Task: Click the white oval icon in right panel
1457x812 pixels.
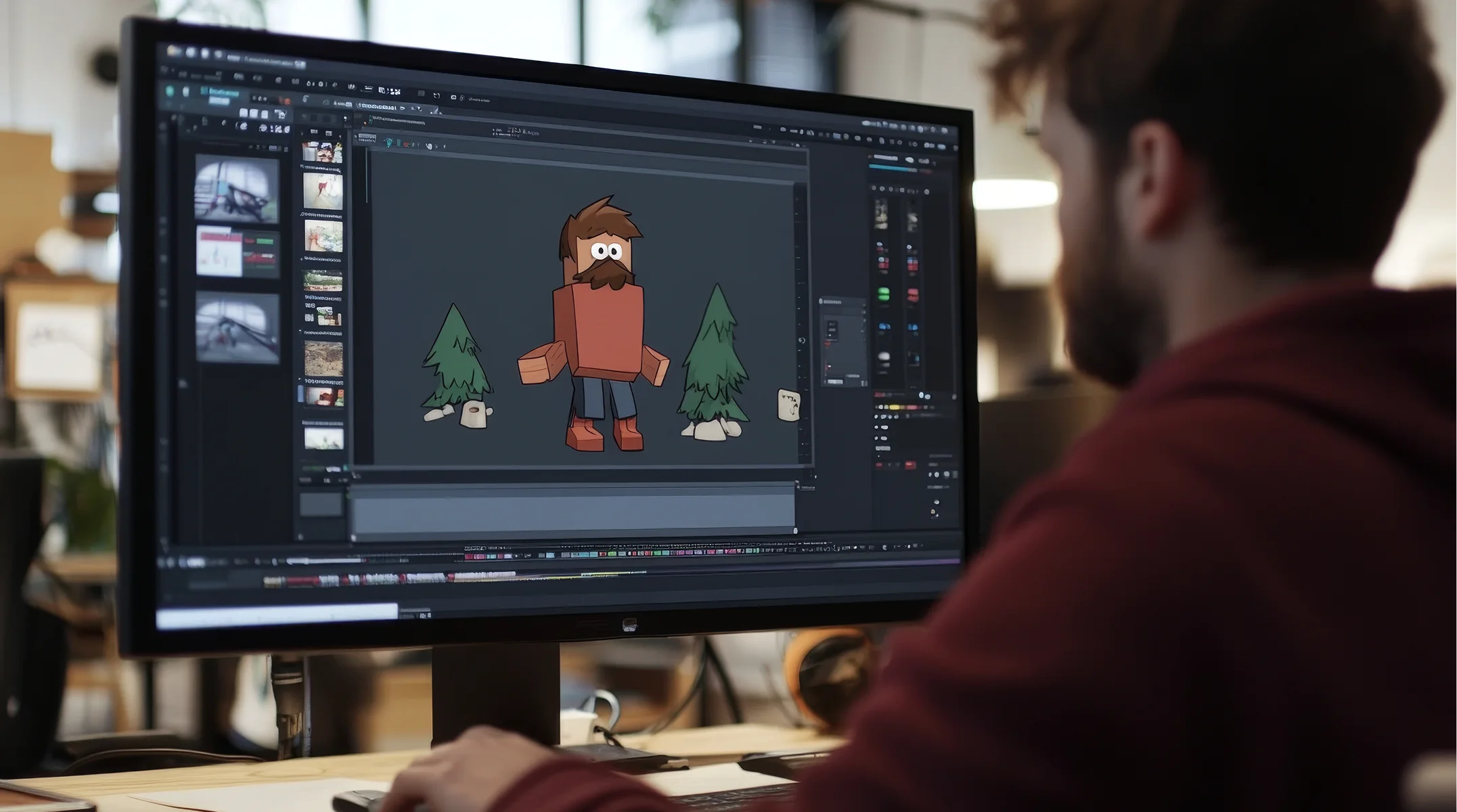Action: pos(883,356)
